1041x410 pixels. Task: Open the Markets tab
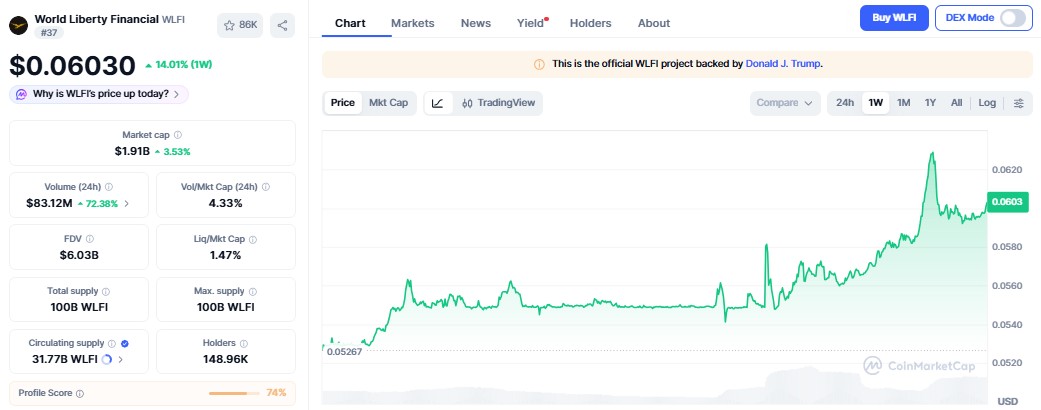(x=412, y=23)
